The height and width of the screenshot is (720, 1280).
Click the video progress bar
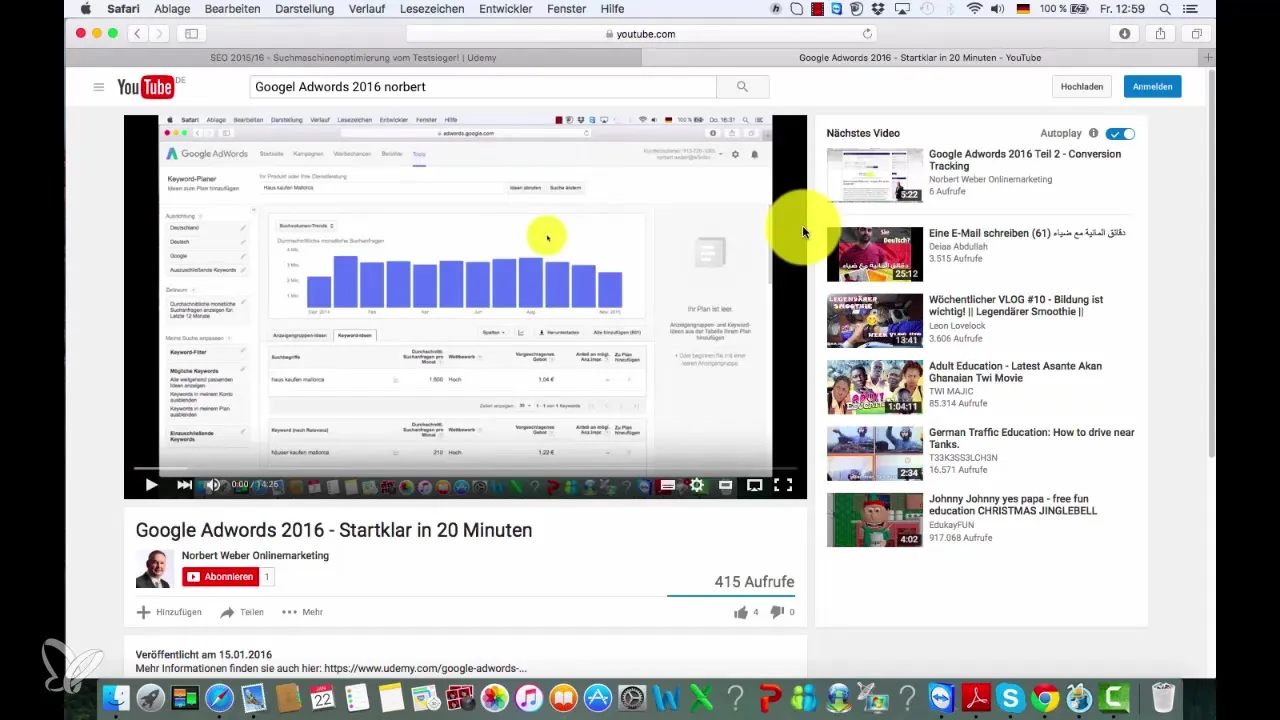[465, 468]
